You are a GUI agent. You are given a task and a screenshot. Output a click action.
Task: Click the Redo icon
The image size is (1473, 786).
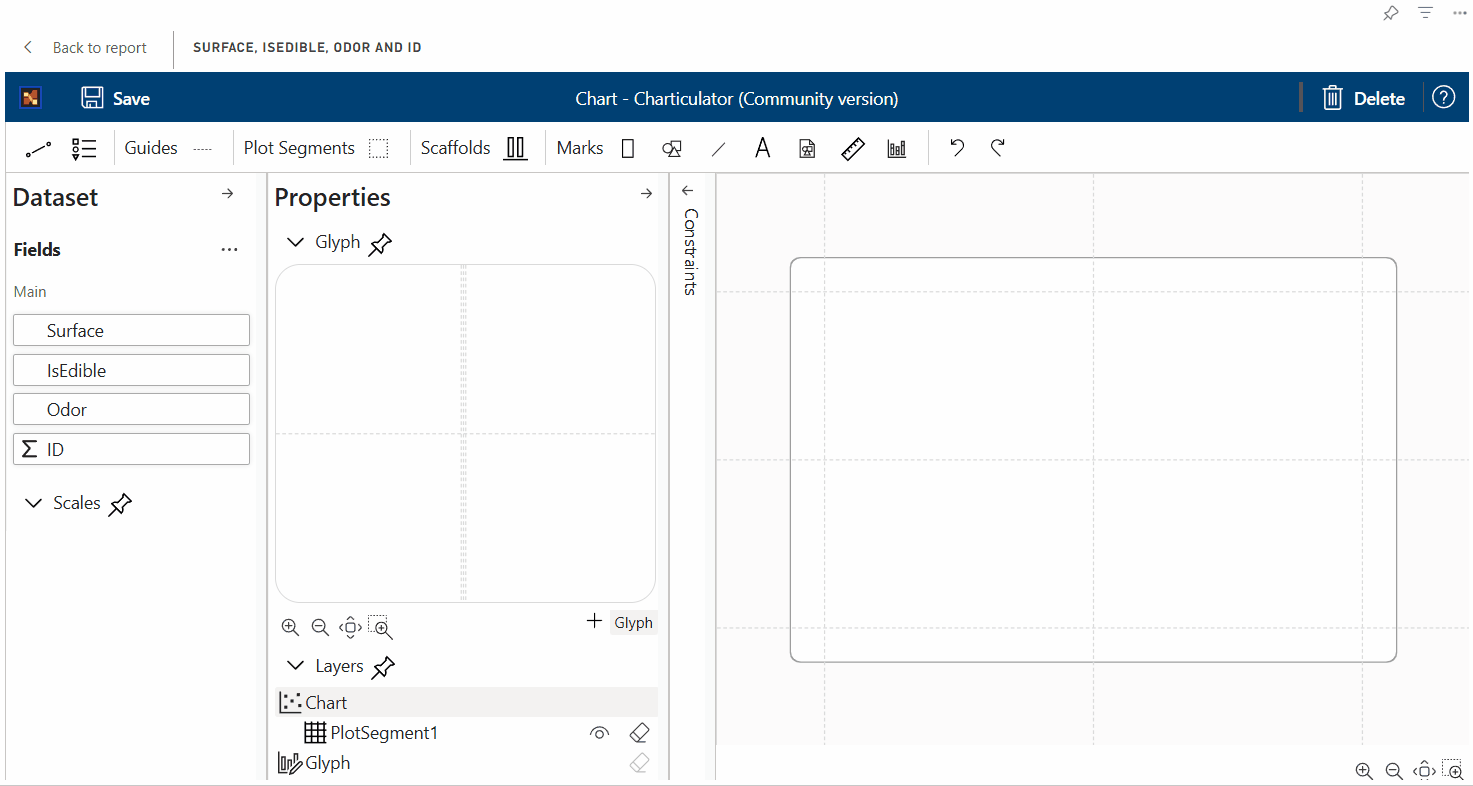point(997,147)
